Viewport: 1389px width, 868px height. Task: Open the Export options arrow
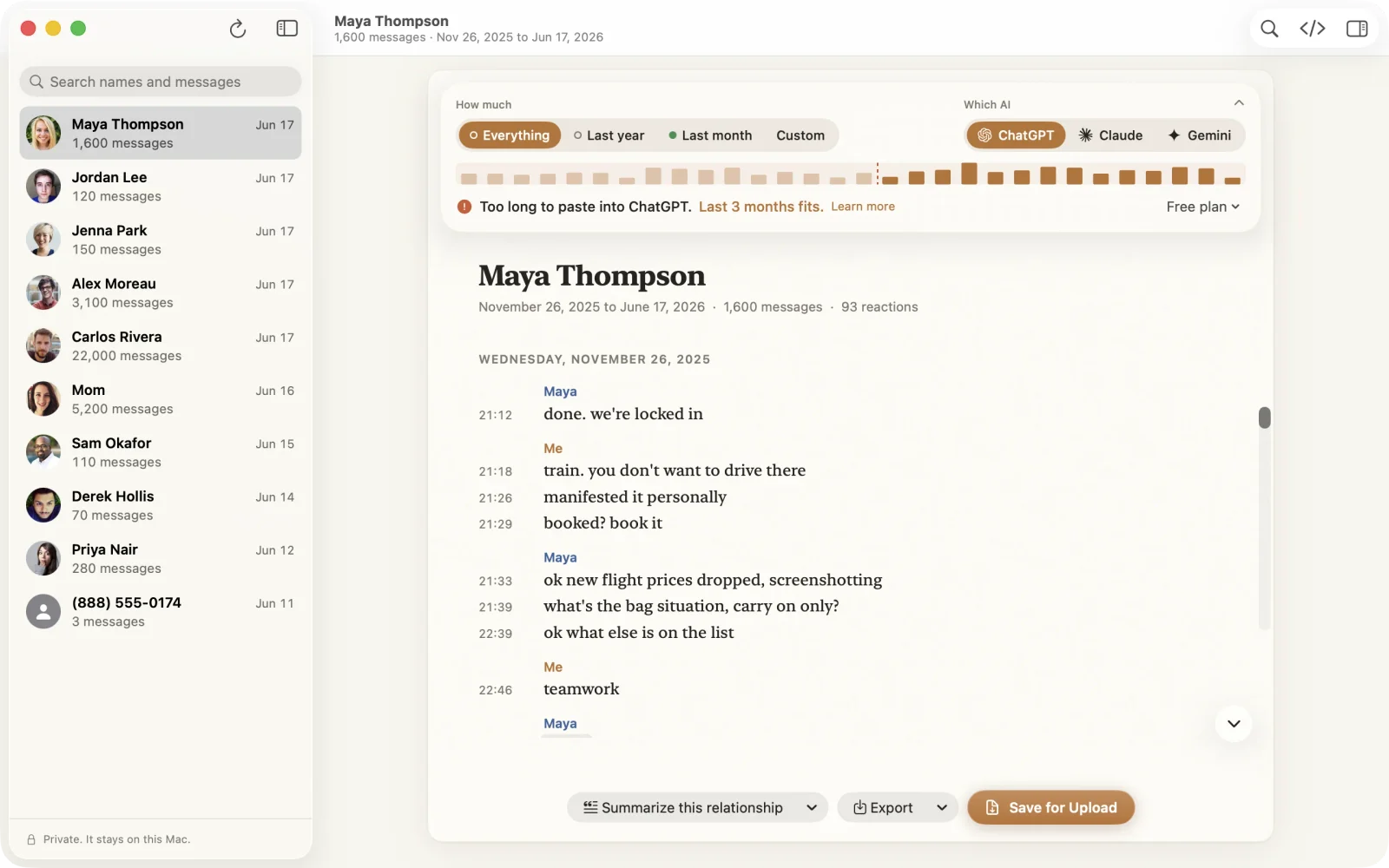942,807
